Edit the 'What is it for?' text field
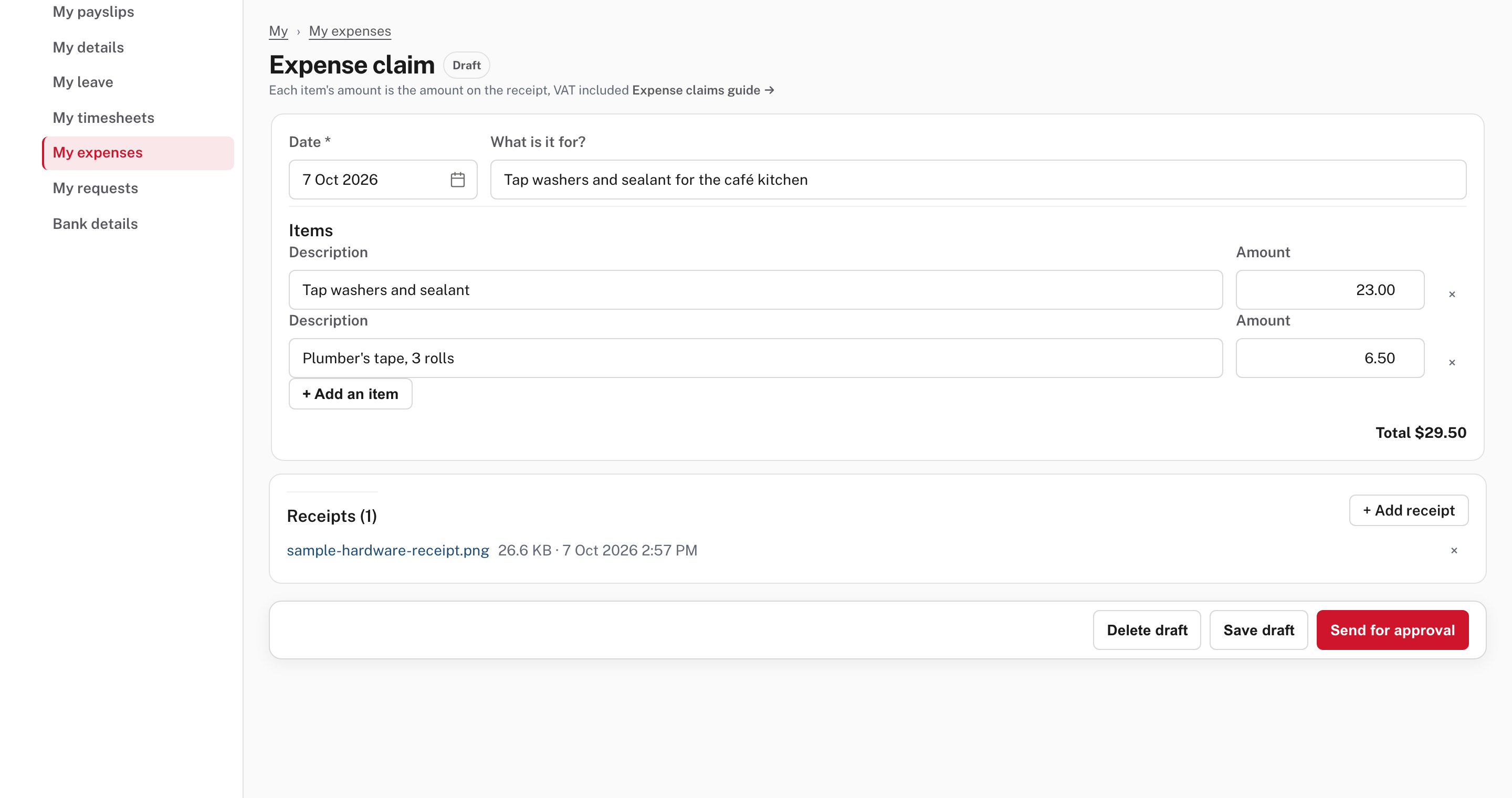 [978, 180]
